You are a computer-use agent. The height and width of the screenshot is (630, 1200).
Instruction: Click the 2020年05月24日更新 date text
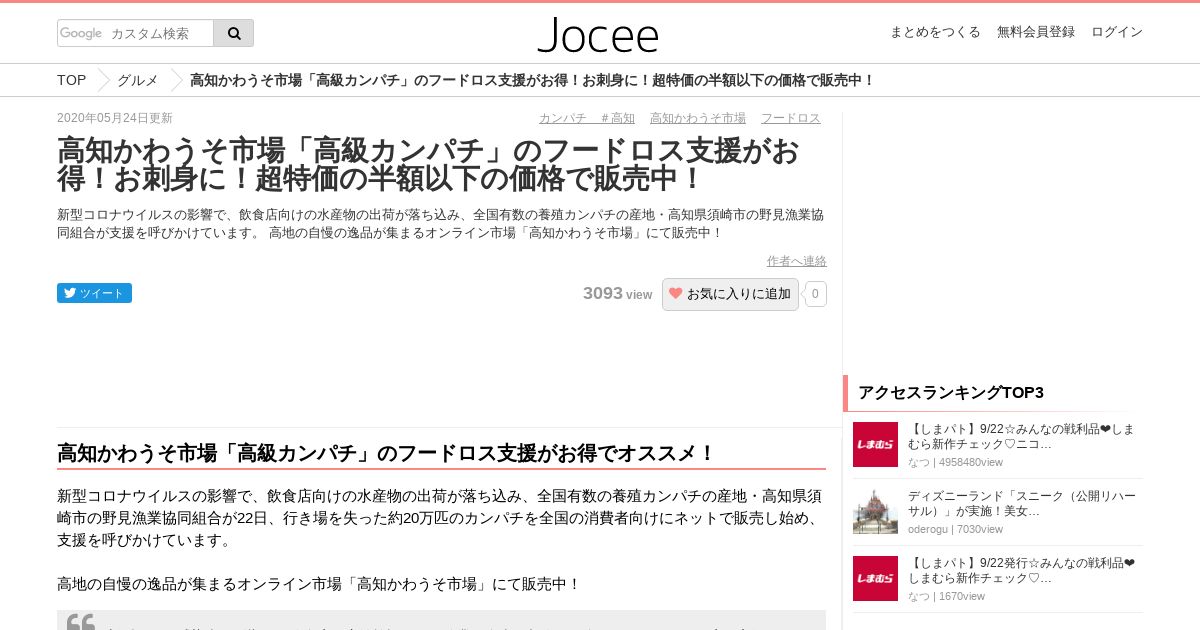point(115,118)
